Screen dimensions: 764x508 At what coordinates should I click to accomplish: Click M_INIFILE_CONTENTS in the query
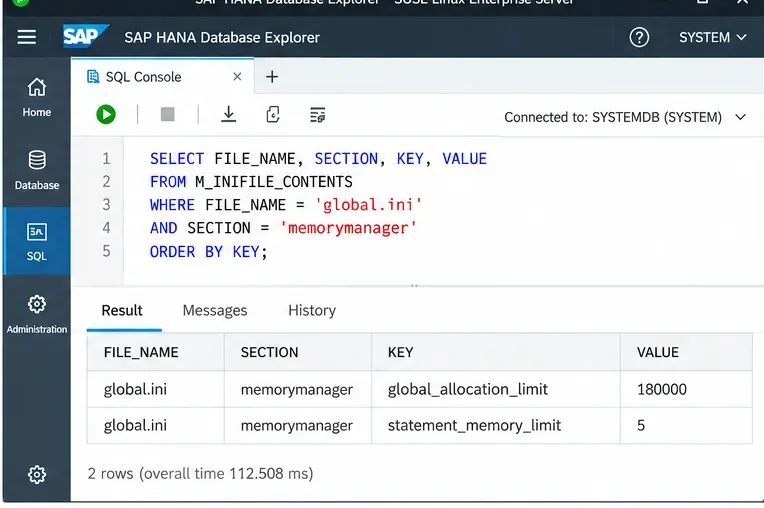click(x=274, y=182)
